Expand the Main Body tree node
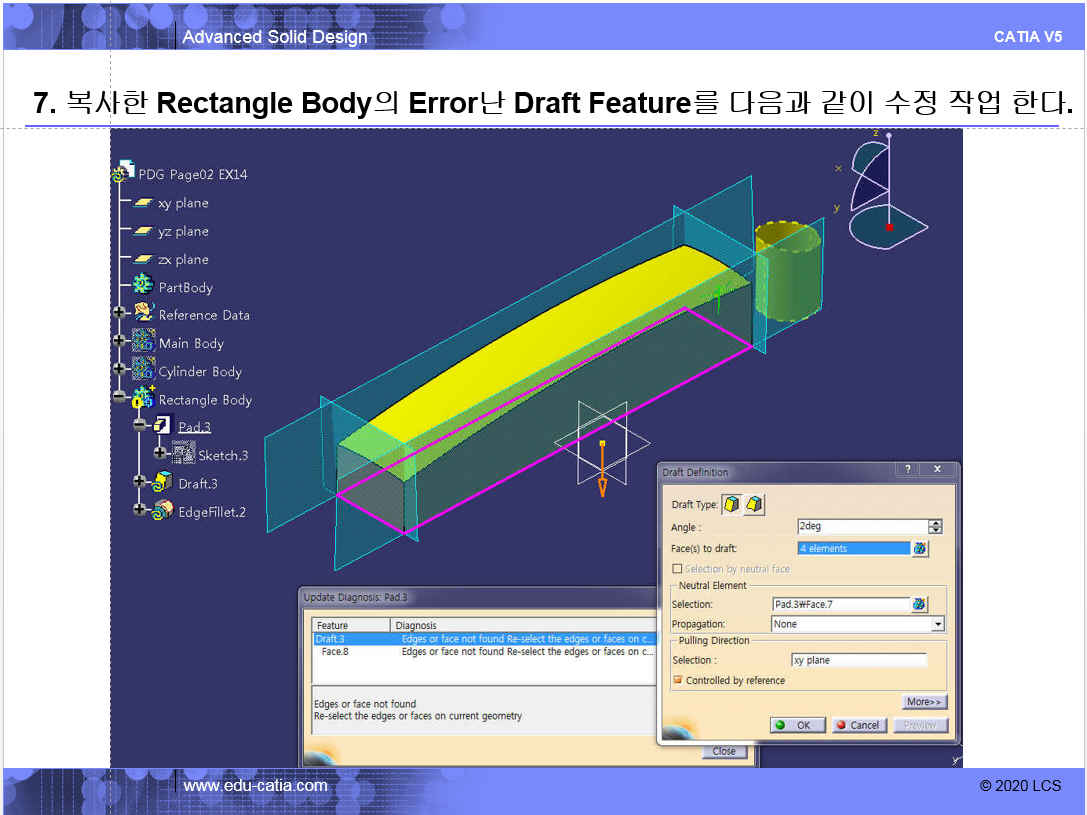 119,341
